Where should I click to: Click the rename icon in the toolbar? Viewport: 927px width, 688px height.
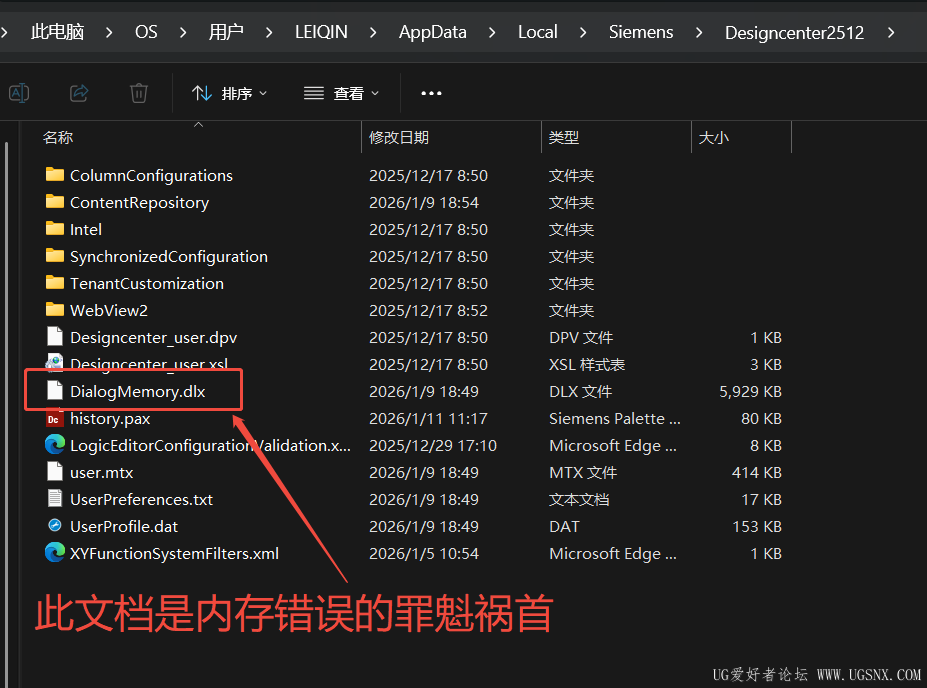[x=18, y=93]
